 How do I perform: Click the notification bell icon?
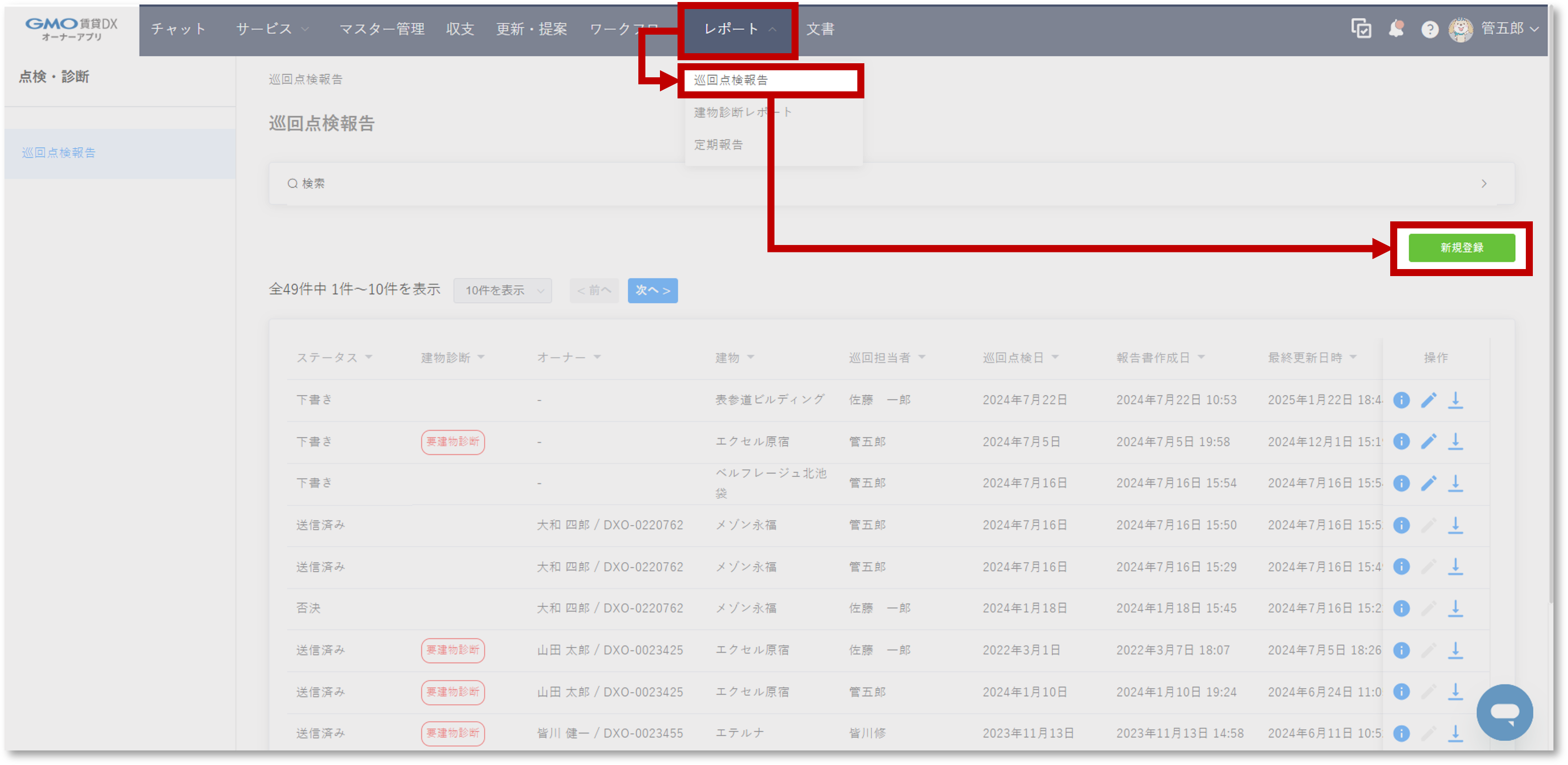pyautogui.click(x=1396, y=29)
